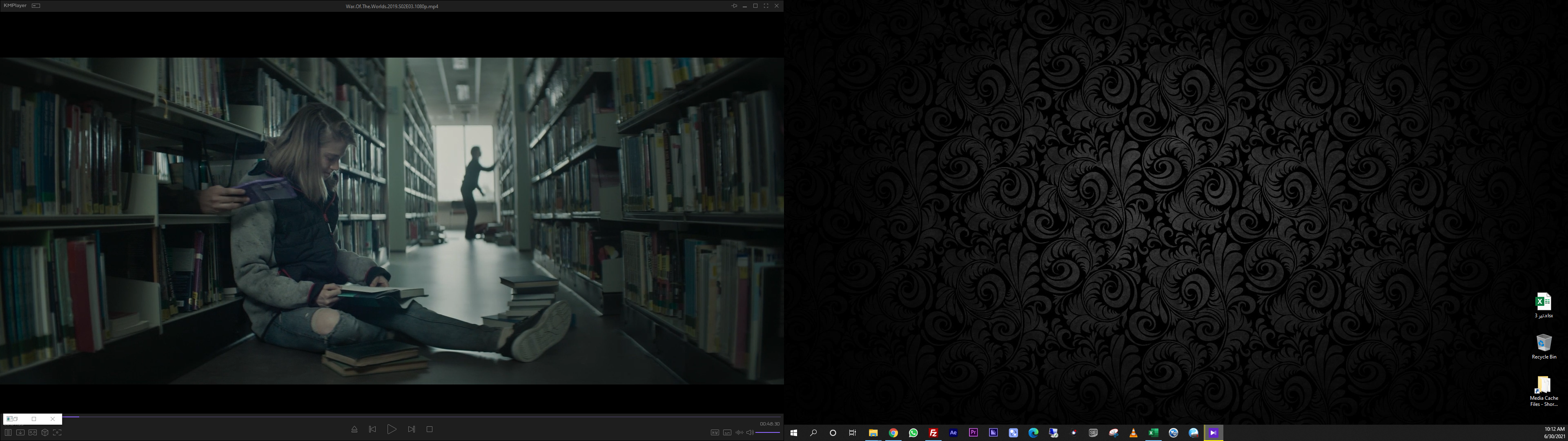Open the KMPlayer main menu logo
This screenshot has height=441, width=1568.
coord(15,5)
